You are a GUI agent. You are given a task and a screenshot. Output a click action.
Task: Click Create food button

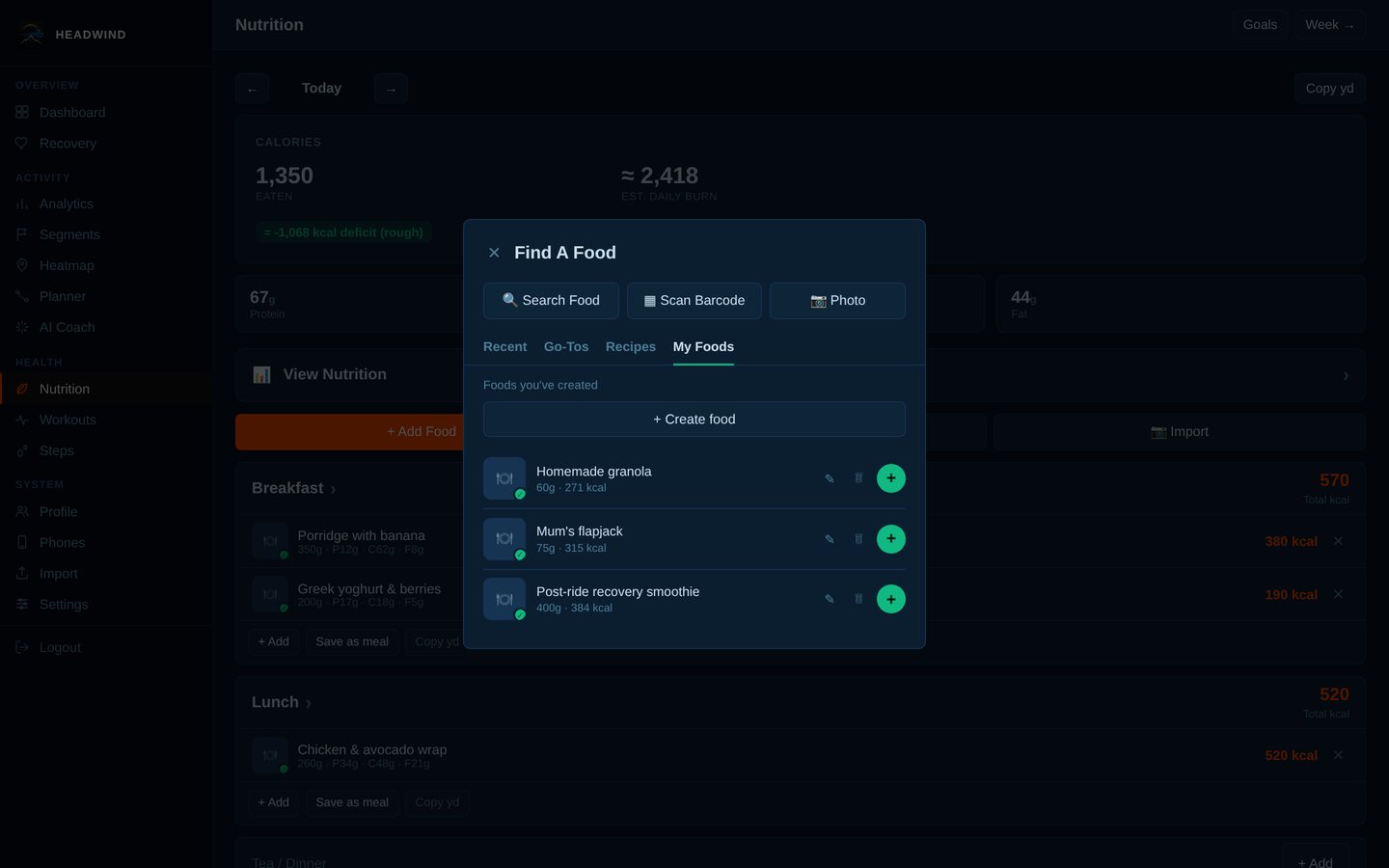click(694, 420)
